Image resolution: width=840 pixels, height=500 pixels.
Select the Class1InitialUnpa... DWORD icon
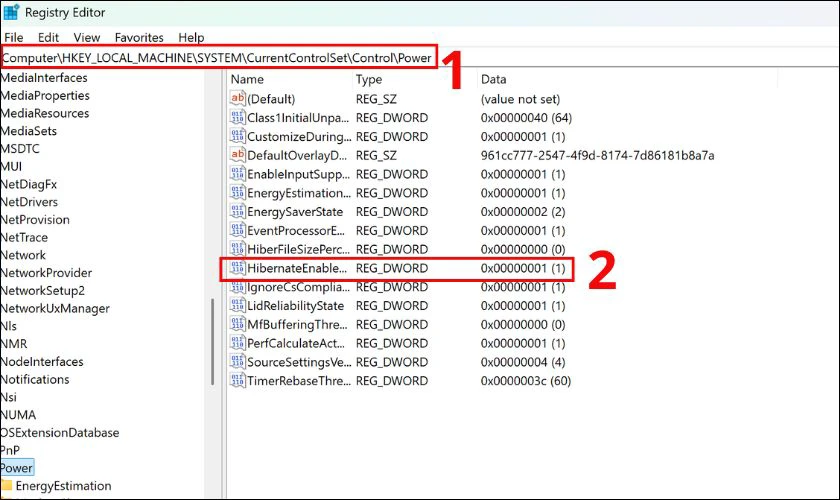(237, 117)
